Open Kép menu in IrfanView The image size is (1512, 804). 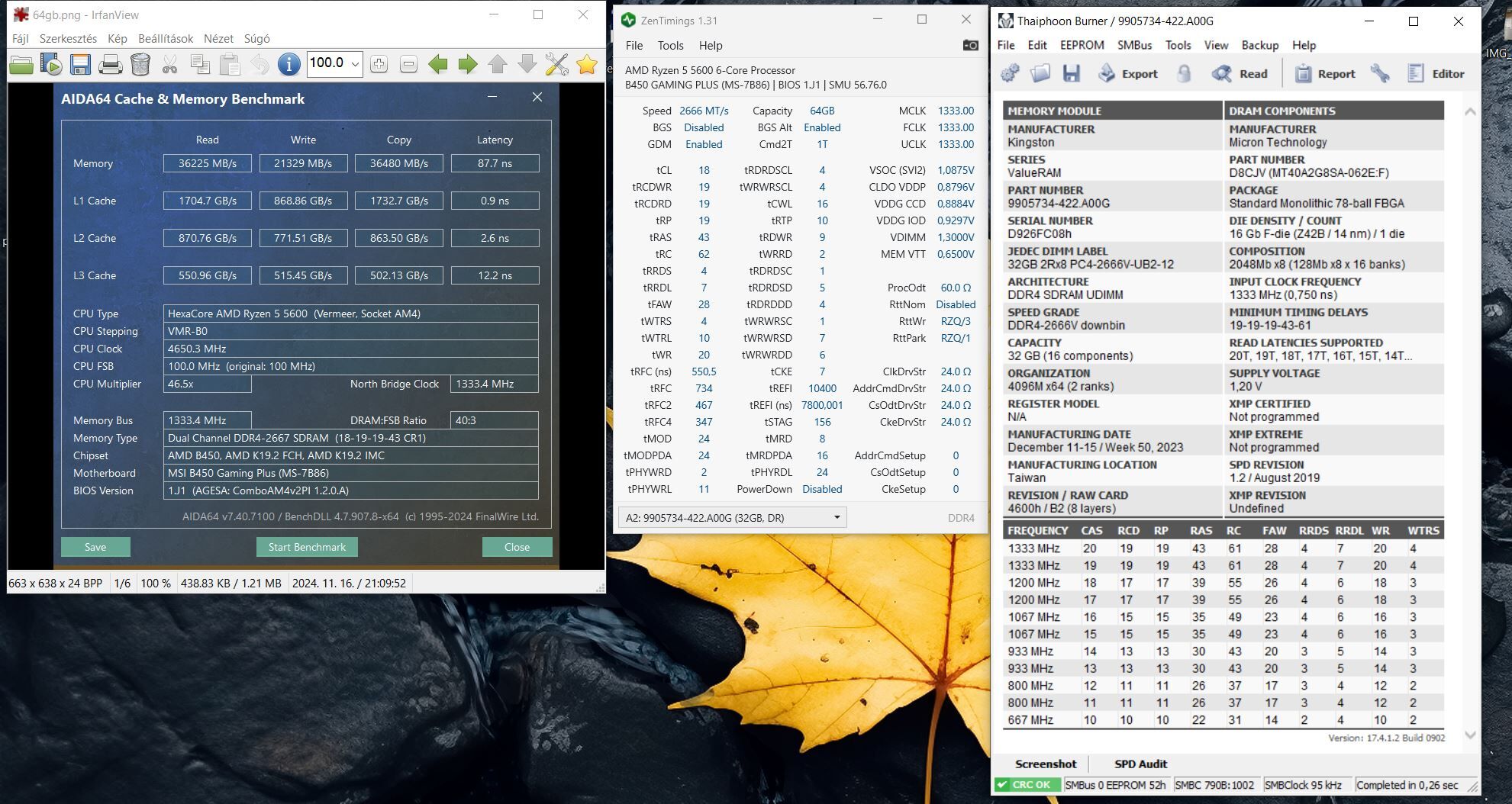click(x=118, y=38)
